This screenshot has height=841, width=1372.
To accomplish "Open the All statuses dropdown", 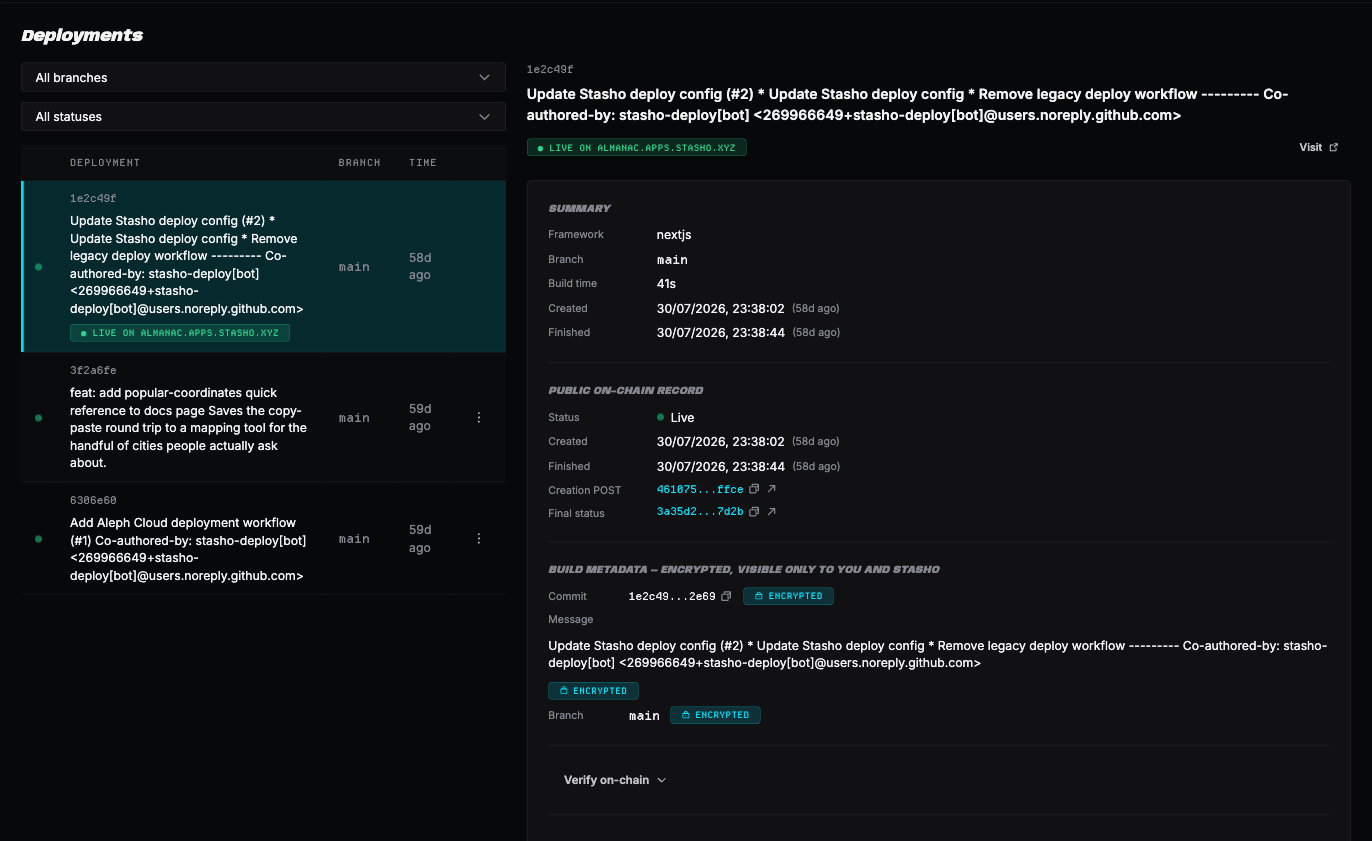I will tap(263, 117).
